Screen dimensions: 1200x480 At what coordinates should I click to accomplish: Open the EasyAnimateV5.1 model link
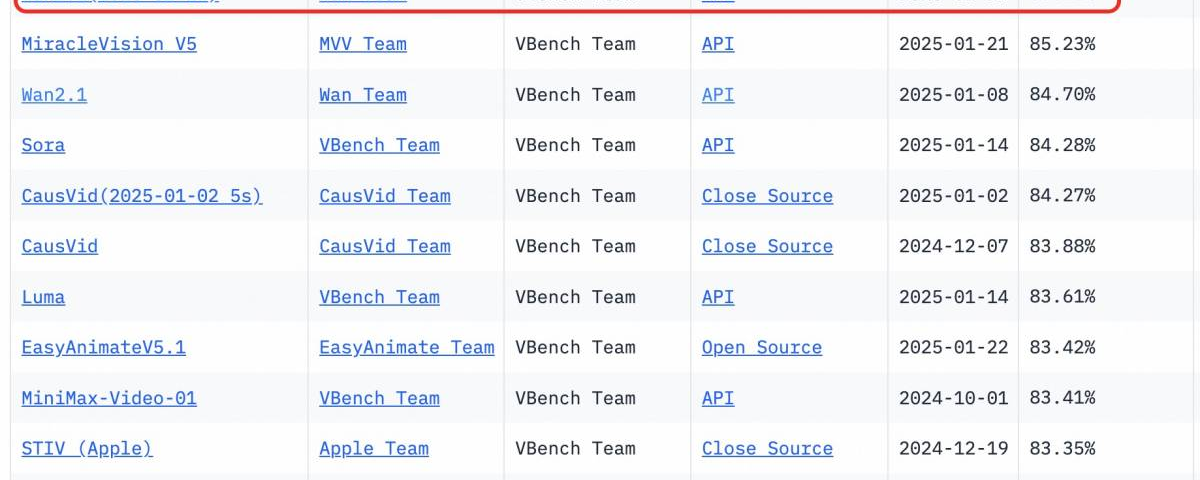click(x=103, y=347)
